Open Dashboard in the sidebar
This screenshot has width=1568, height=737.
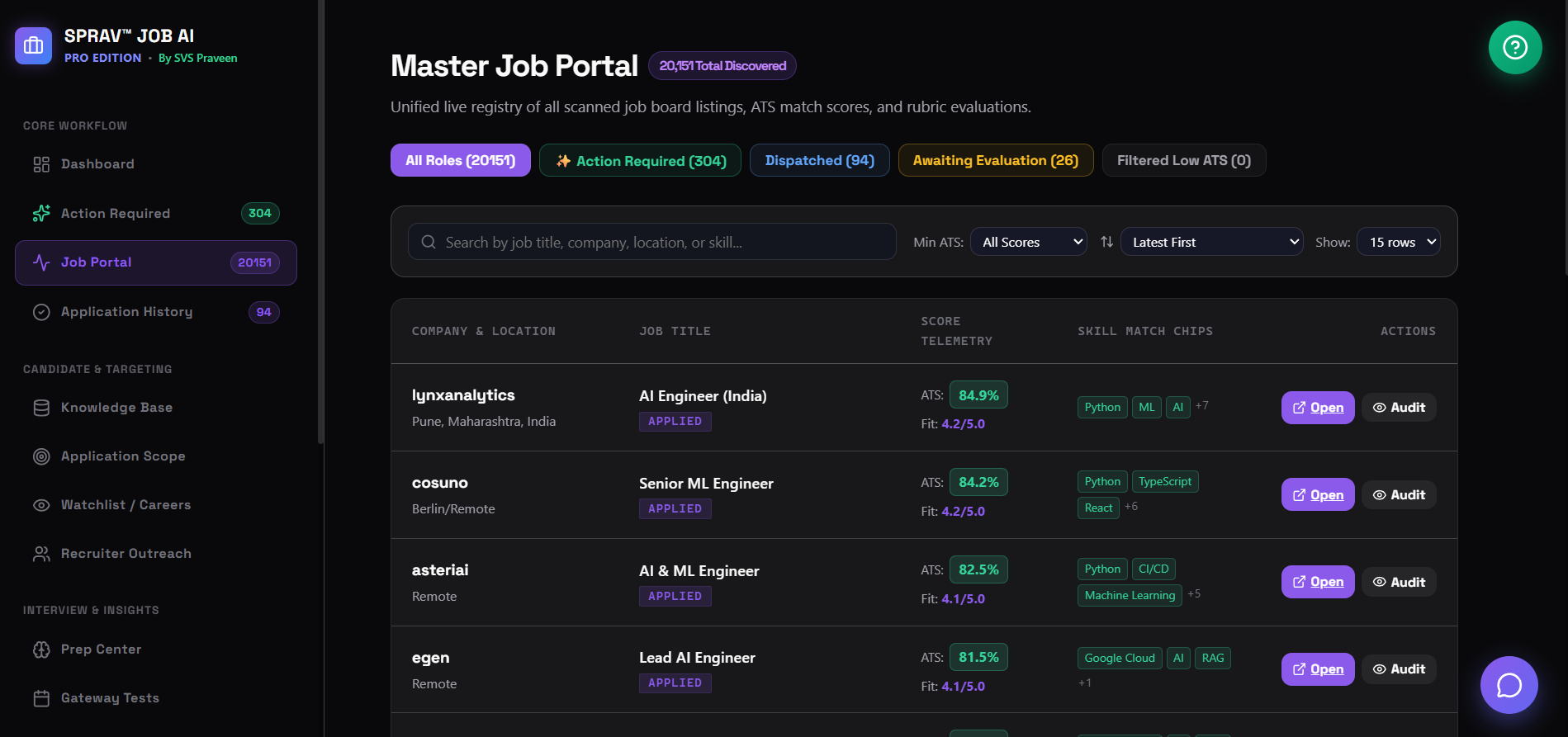(156, 164)
